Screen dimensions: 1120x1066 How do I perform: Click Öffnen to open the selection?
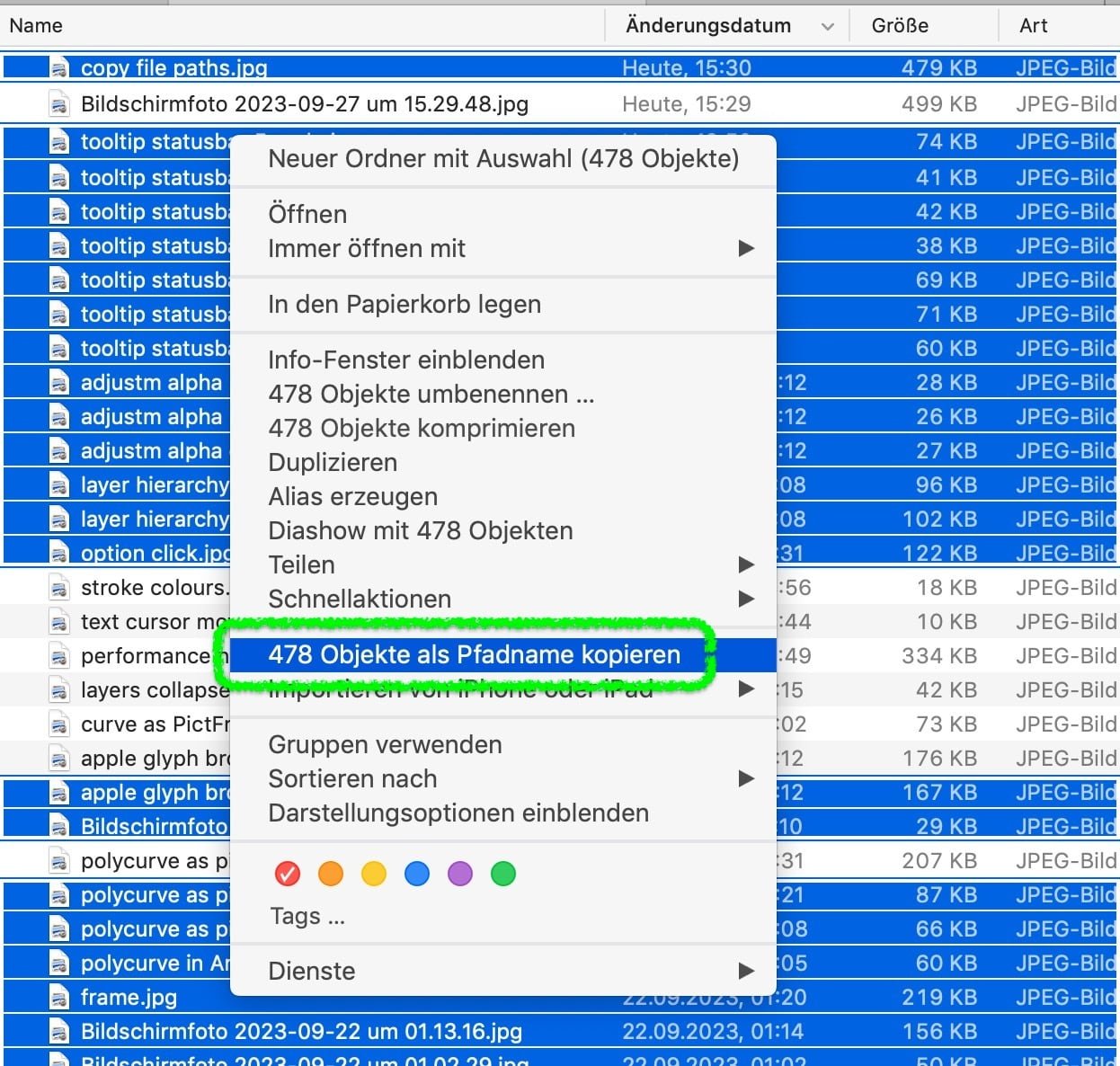307,214
